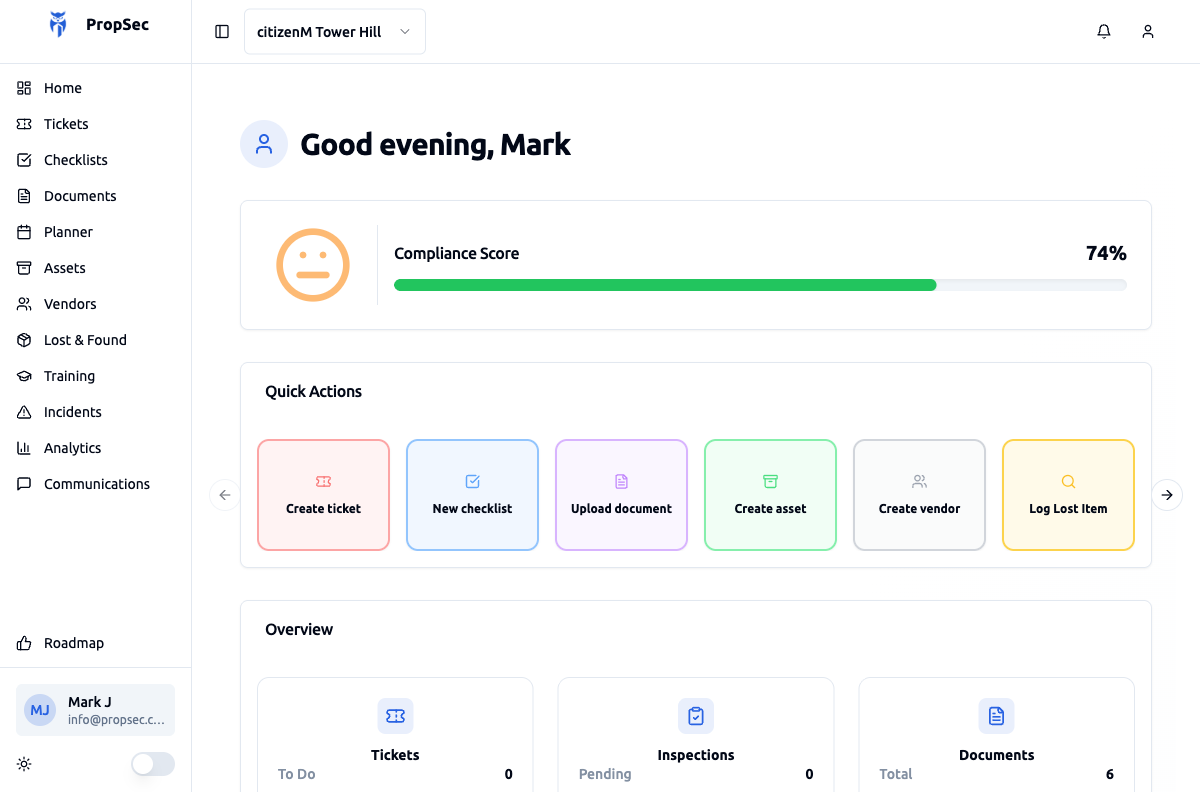Click the Planner calendar icon in the sidebar
The height and width of the screenshot is (792, 1200).
pos(24,232)
